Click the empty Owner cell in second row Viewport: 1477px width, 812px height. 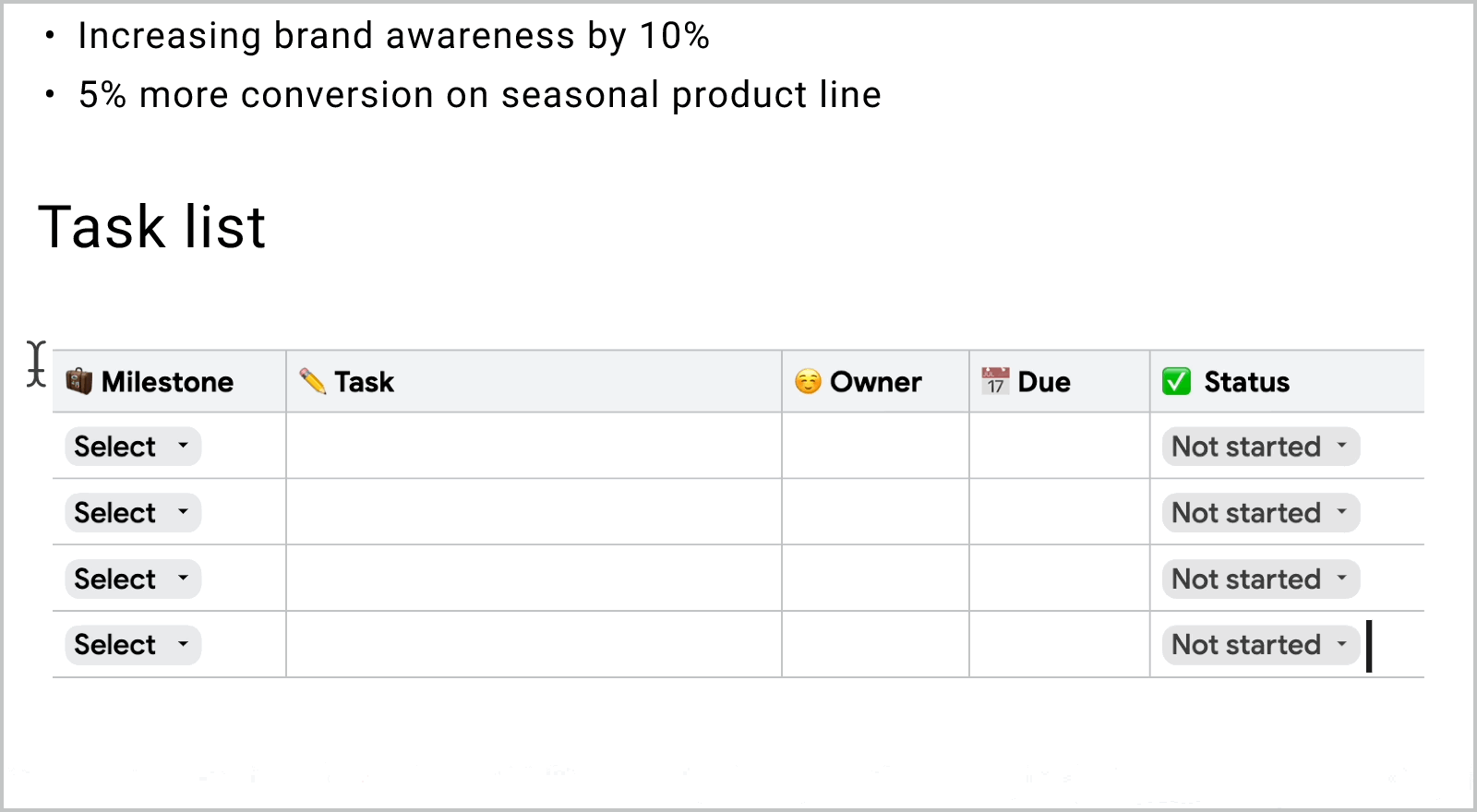[x=875, y=512]
